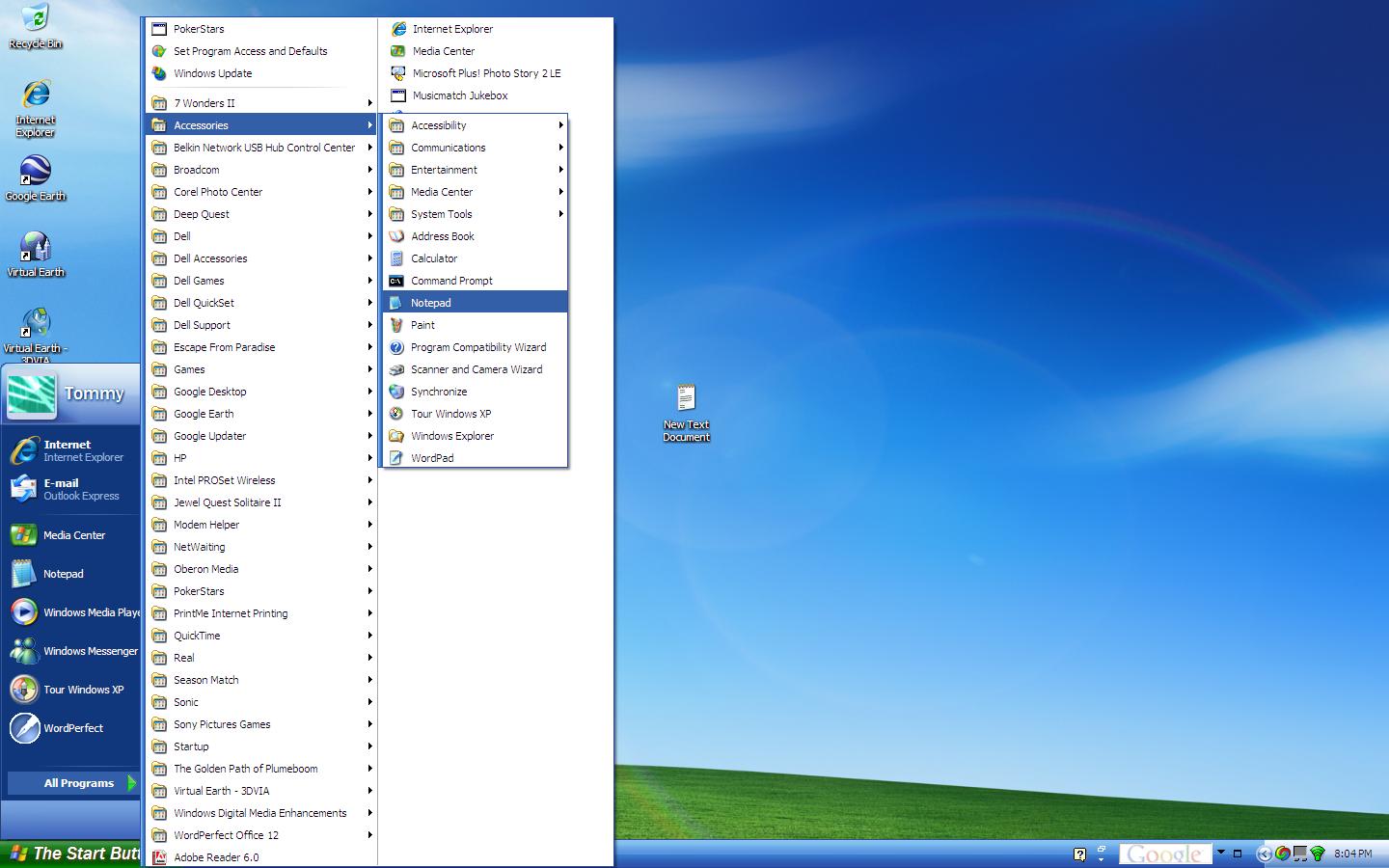Expand the Accessibility submenu arrow
The height and width of the screenshot is (868, 1389).
560,125
